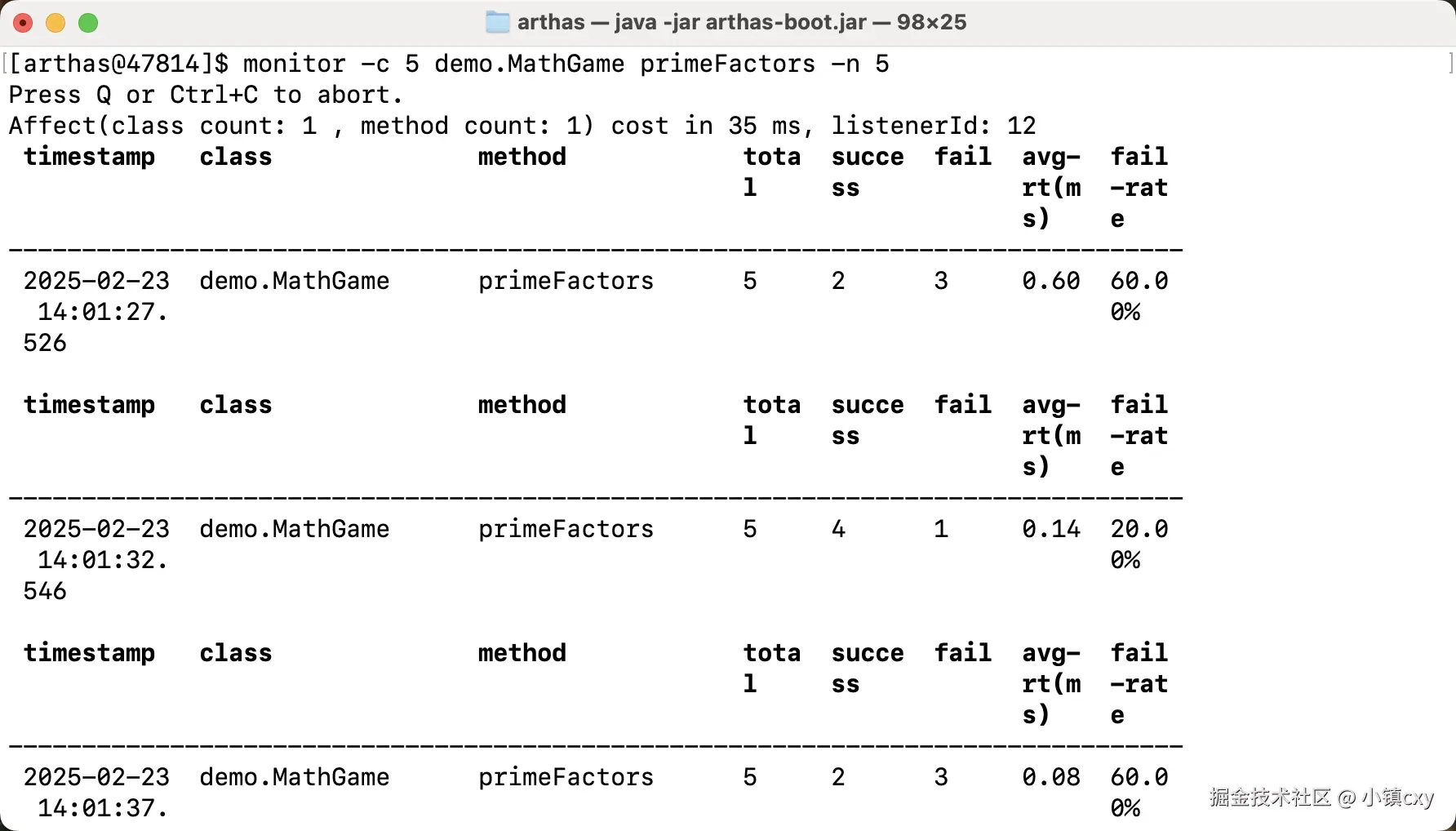The width and height of the screenshot is (1456, 831).
Task: Click the 14:01:27 timestamp entry
Action: [96, 311]
